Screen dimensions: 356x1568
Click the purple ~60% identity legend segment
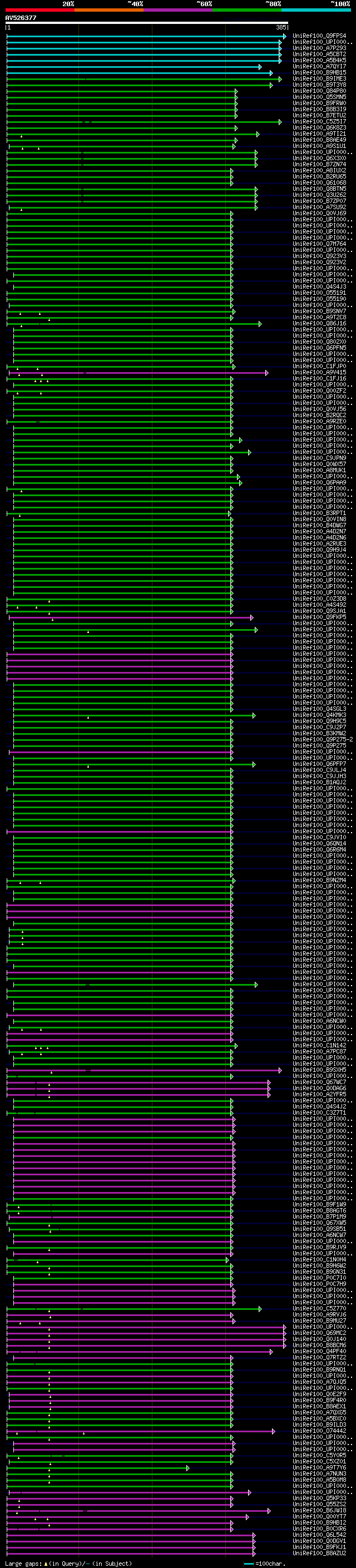(177, 10)
